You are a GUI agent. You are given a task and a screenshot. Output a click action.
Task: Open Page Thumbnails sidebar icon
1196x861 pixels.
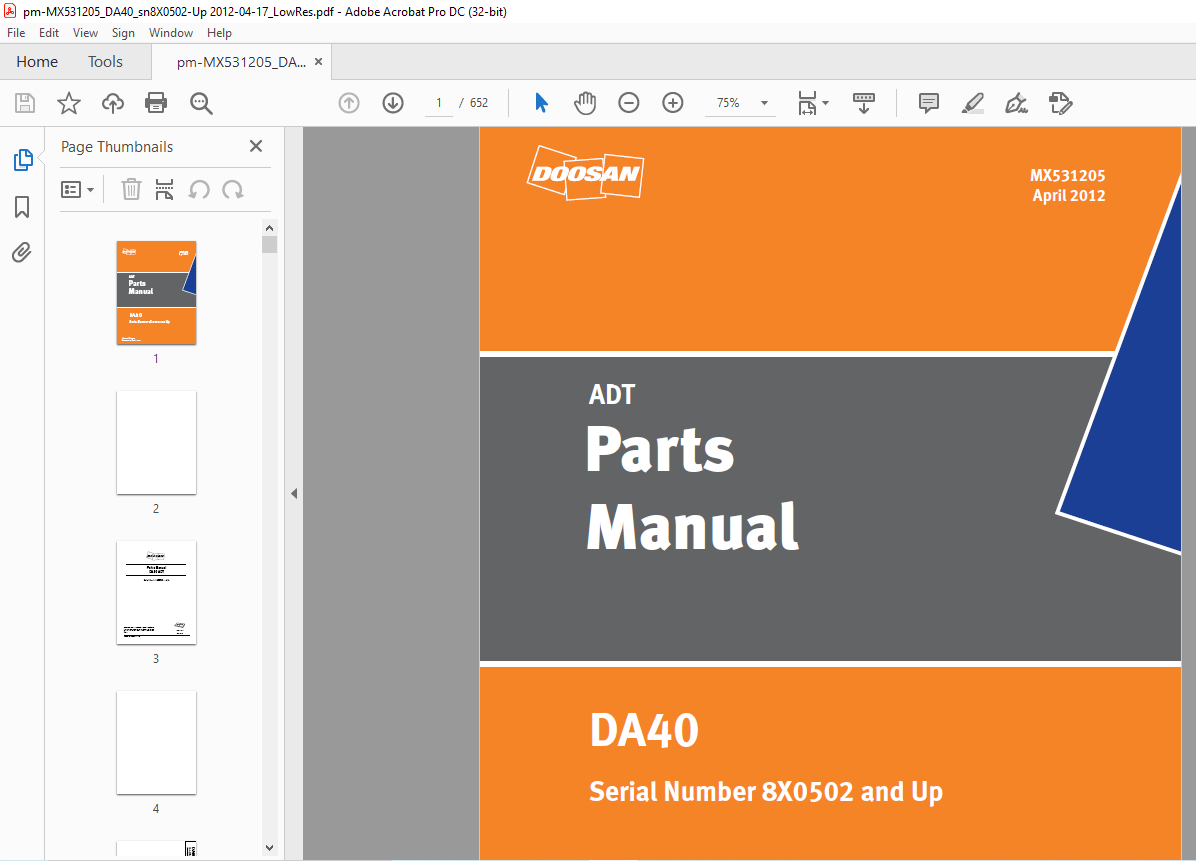pyautogui.click(x=23, y=160)
